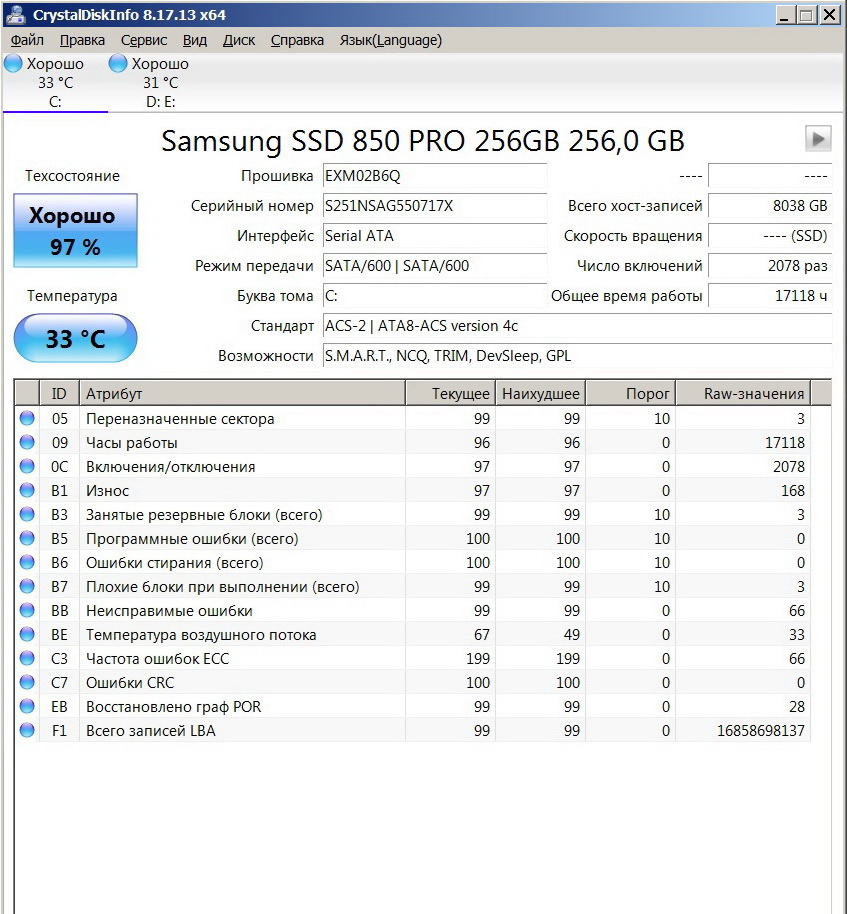
Task: Close the CrystalDiskInfo window
Action: point(830,15)
